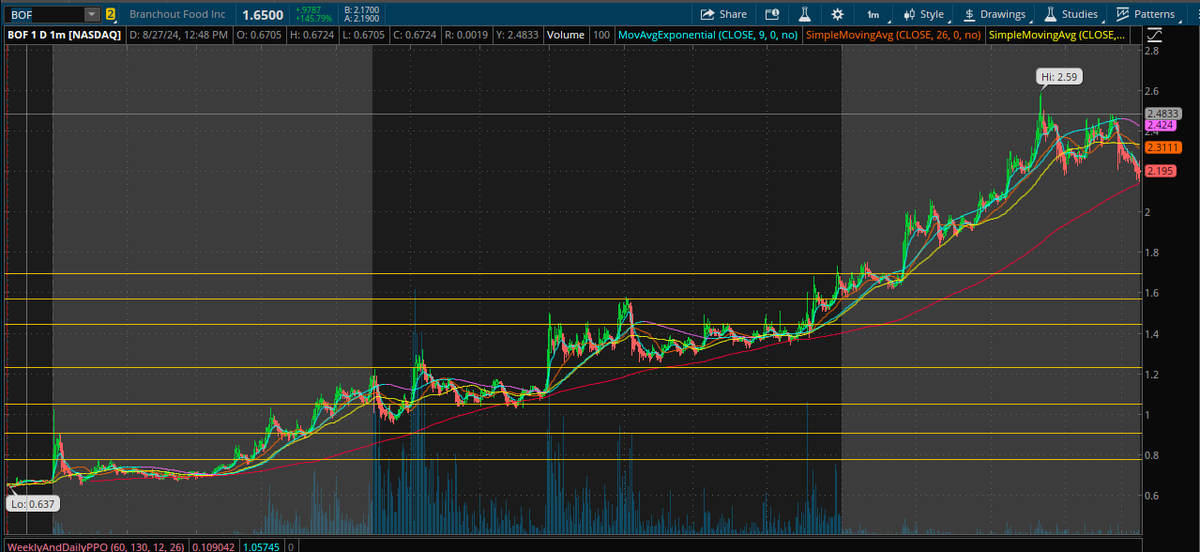The image size is (1200, 552).
Task: Open the symbol selector dropdown arrow
Action: tap(93, 14)
